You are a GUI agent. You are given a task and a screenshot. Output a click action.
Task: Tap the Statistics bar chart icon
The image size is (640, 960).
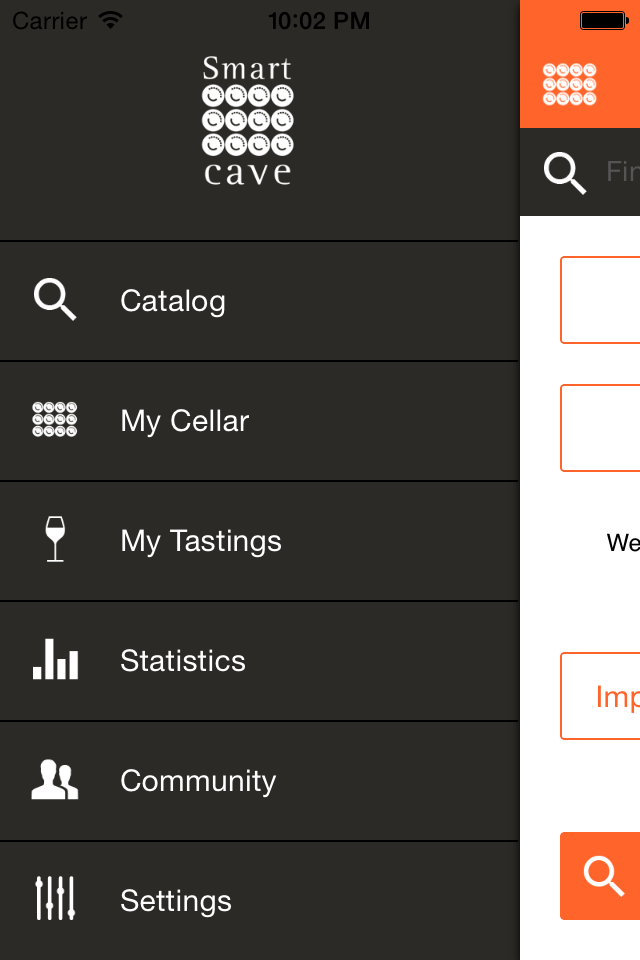click(55, 660)
